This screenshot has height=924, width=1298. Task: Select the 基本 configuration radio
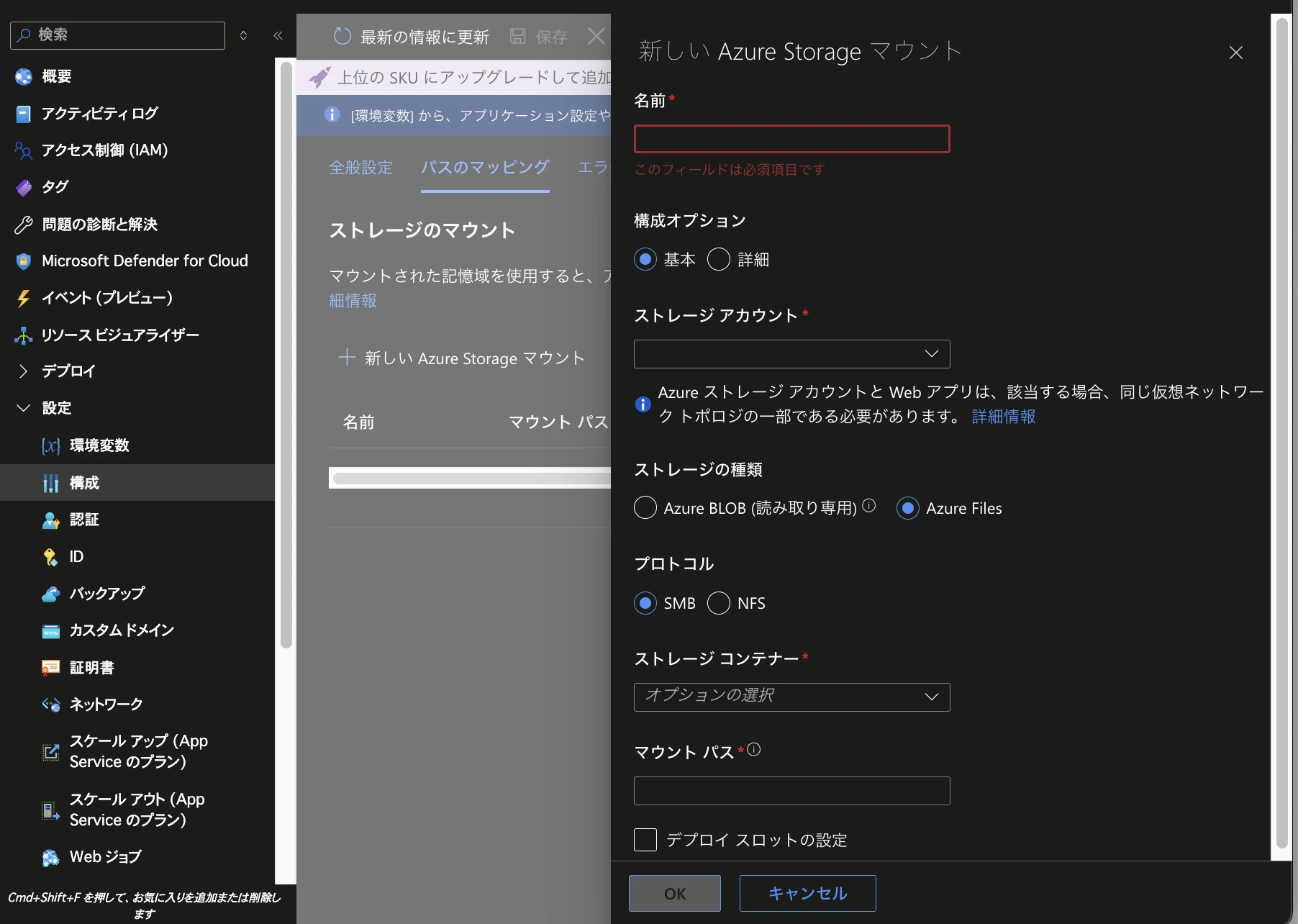[645, 259]
